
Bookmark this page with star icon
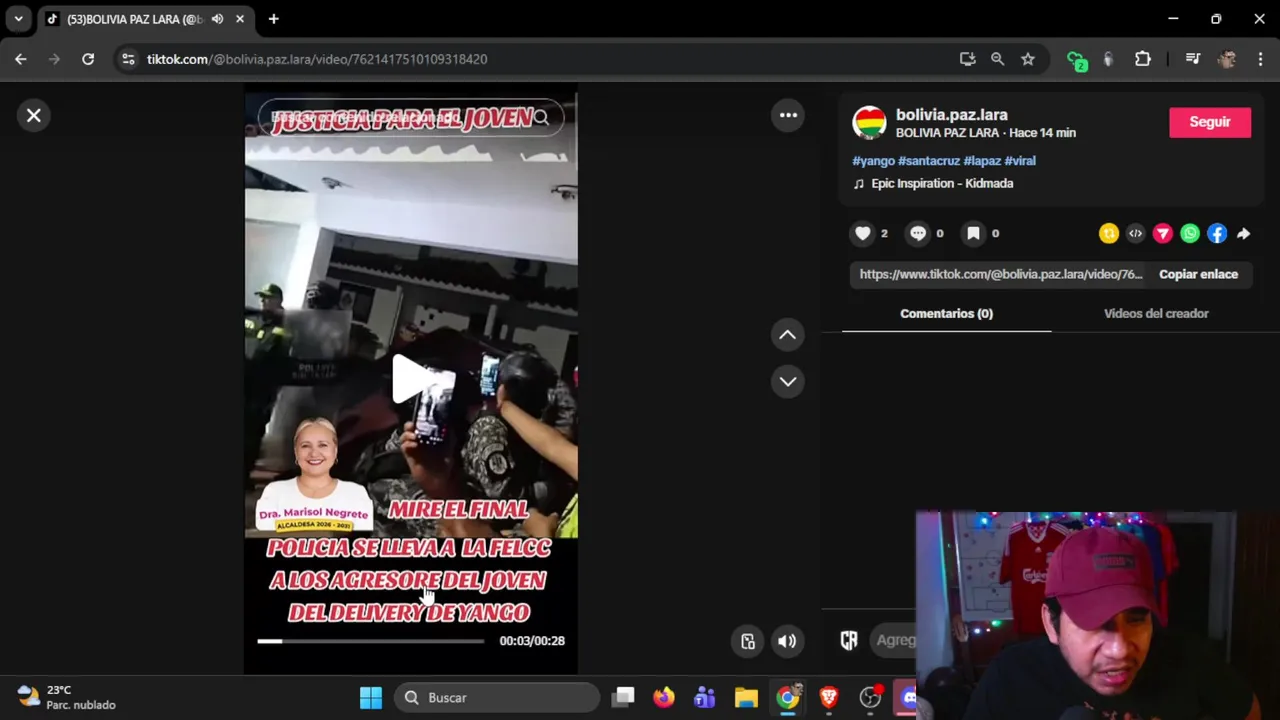tap(1027, 59)
